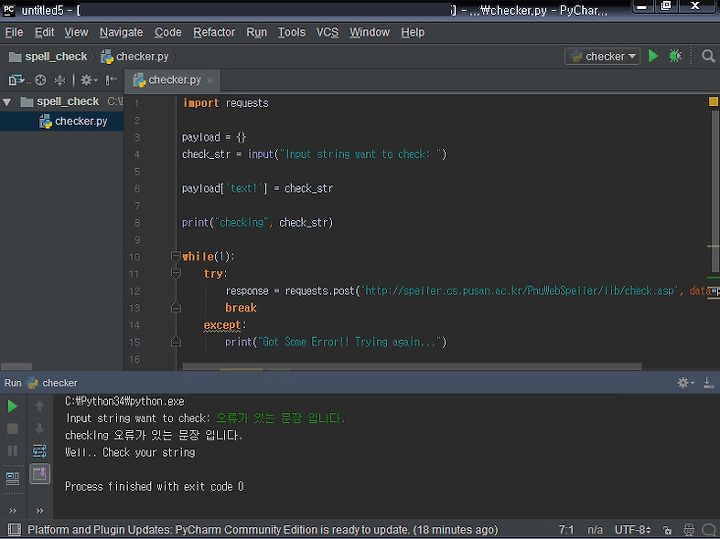Screen dimensions: 720x539
Task: Click the down stack trace arrow in Run console
Action: coord(39,429)
